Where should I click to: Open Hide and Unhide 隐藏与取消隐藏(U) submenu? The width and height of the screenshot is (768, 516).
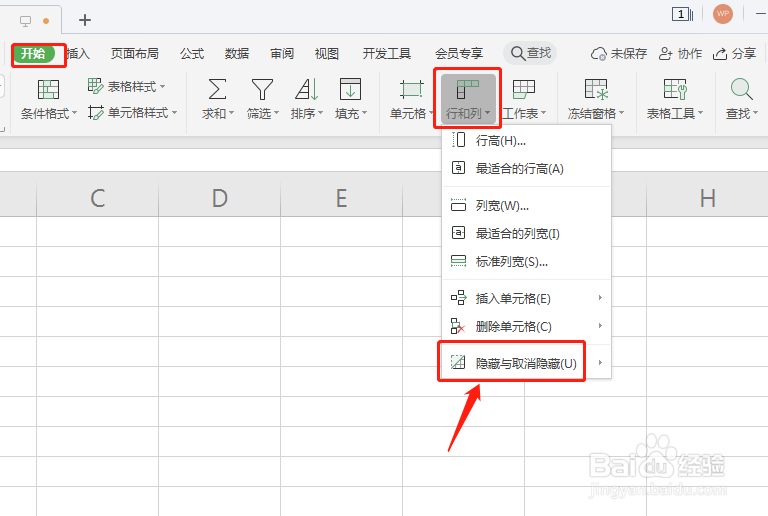click(527, 363)
